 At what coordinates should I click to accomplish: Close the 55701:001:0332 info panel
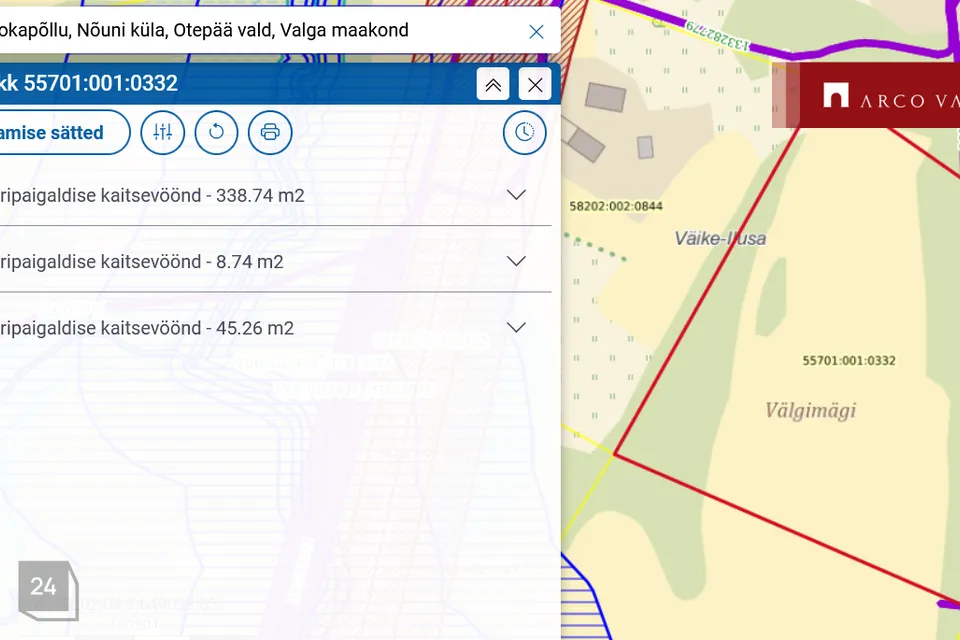tap(535, 85)
